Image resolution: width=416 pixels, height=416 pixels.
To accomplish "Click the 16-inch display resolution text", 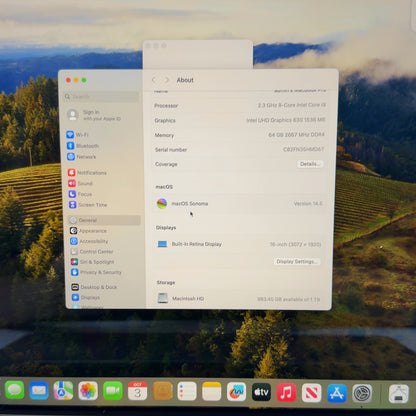I will tap(295, 244).
